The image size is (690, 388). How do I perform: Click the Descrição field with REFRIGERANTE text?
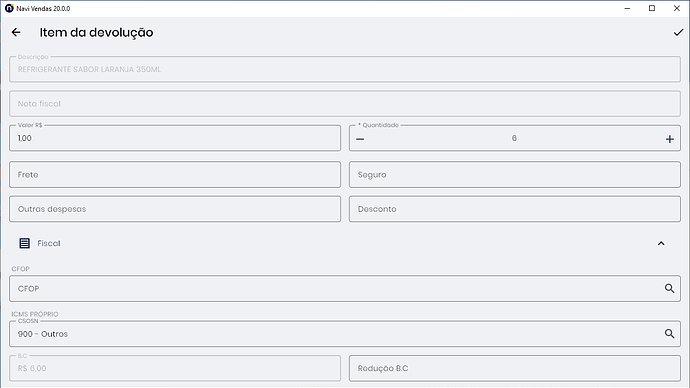(x=345, y=69)
